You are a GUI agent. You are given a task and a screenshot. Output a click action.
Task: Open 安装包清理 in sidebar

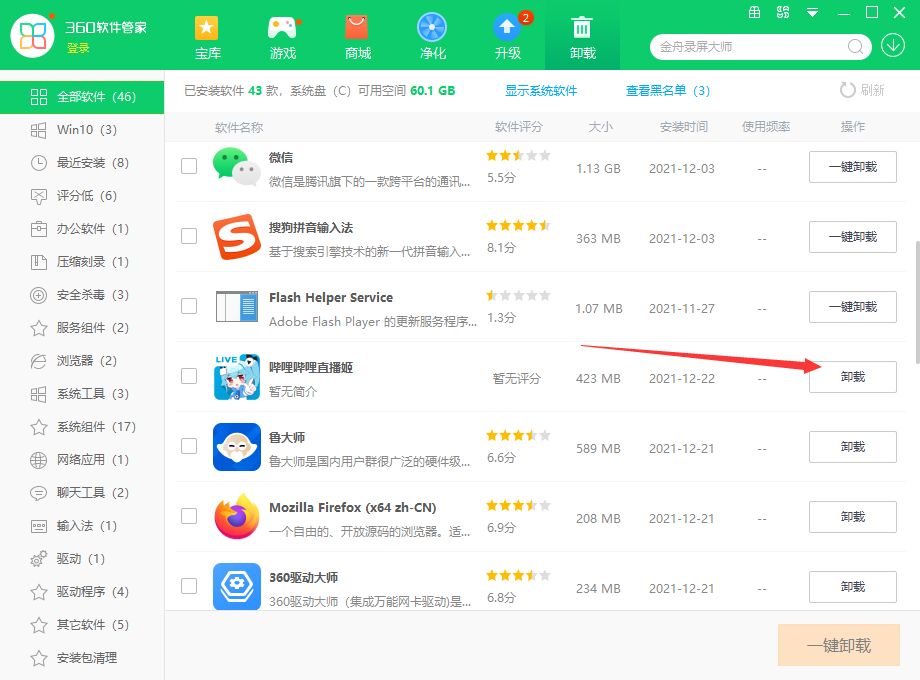tap(82, 658)
